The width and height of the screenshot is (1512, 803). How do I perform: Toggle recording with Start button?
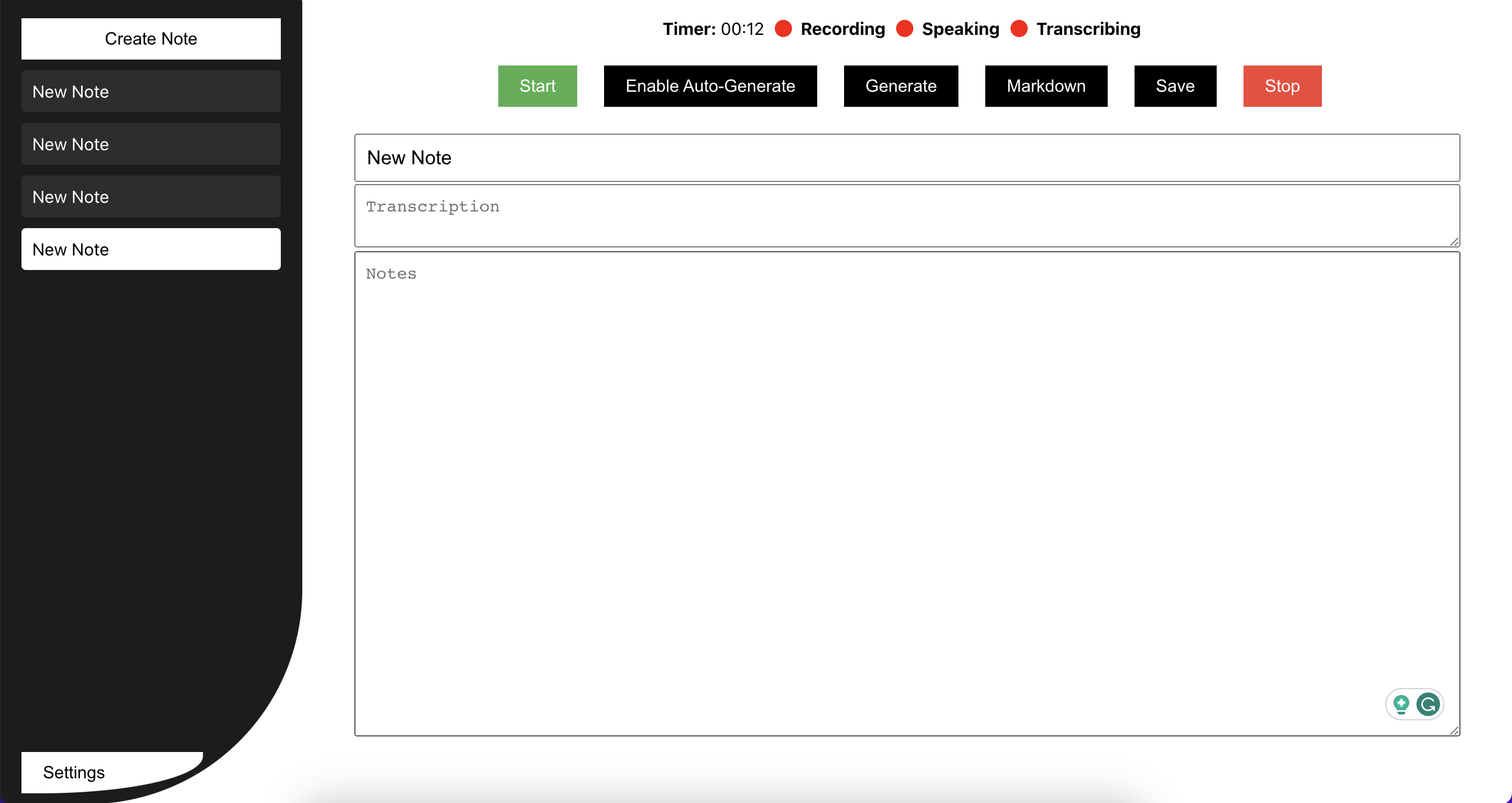pyautogui.click(x=538, y=86)
